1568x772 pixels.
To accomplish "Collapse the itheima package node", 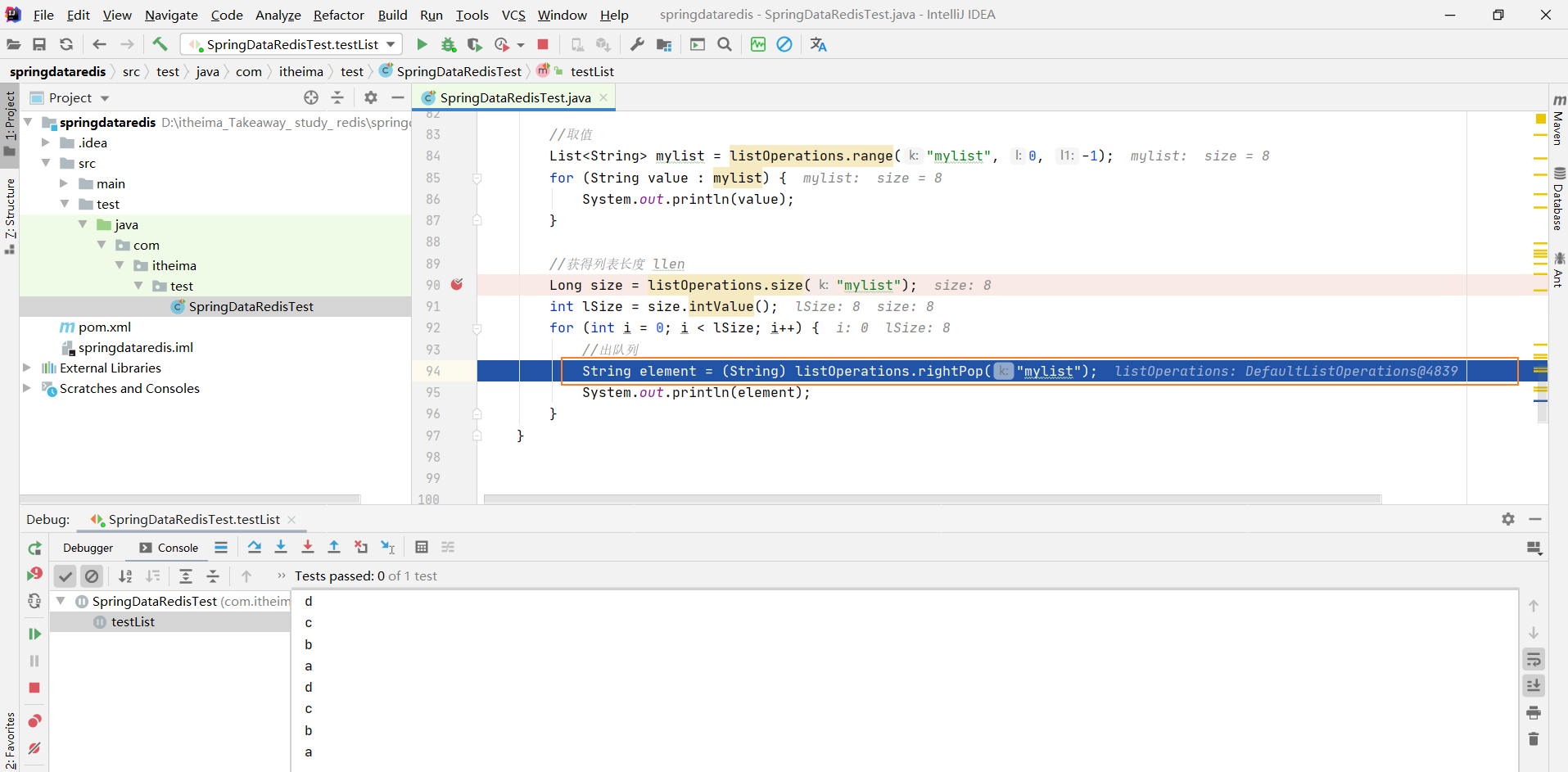I will click(120, 265).
